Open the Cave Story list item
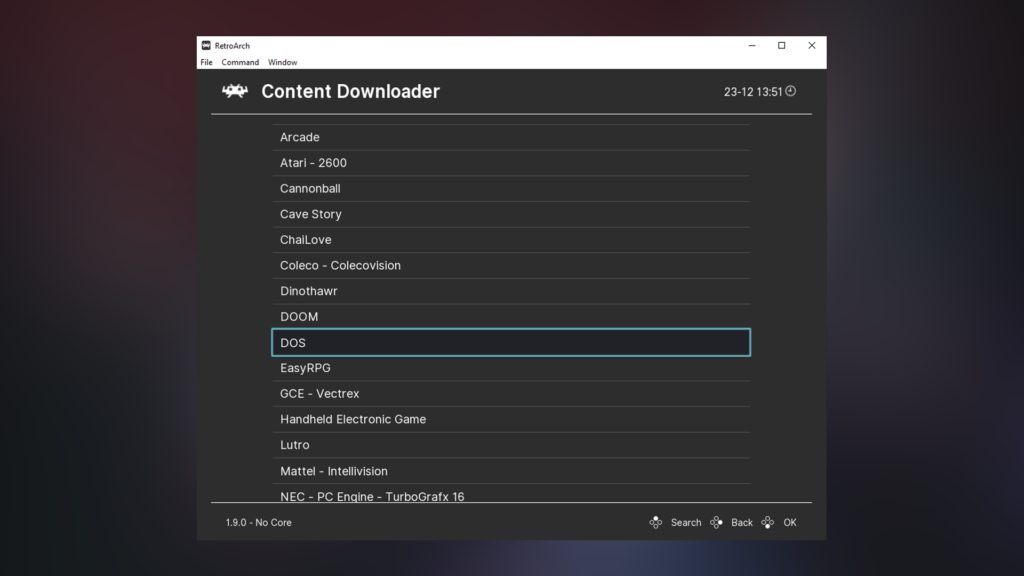 coord(511,214)
